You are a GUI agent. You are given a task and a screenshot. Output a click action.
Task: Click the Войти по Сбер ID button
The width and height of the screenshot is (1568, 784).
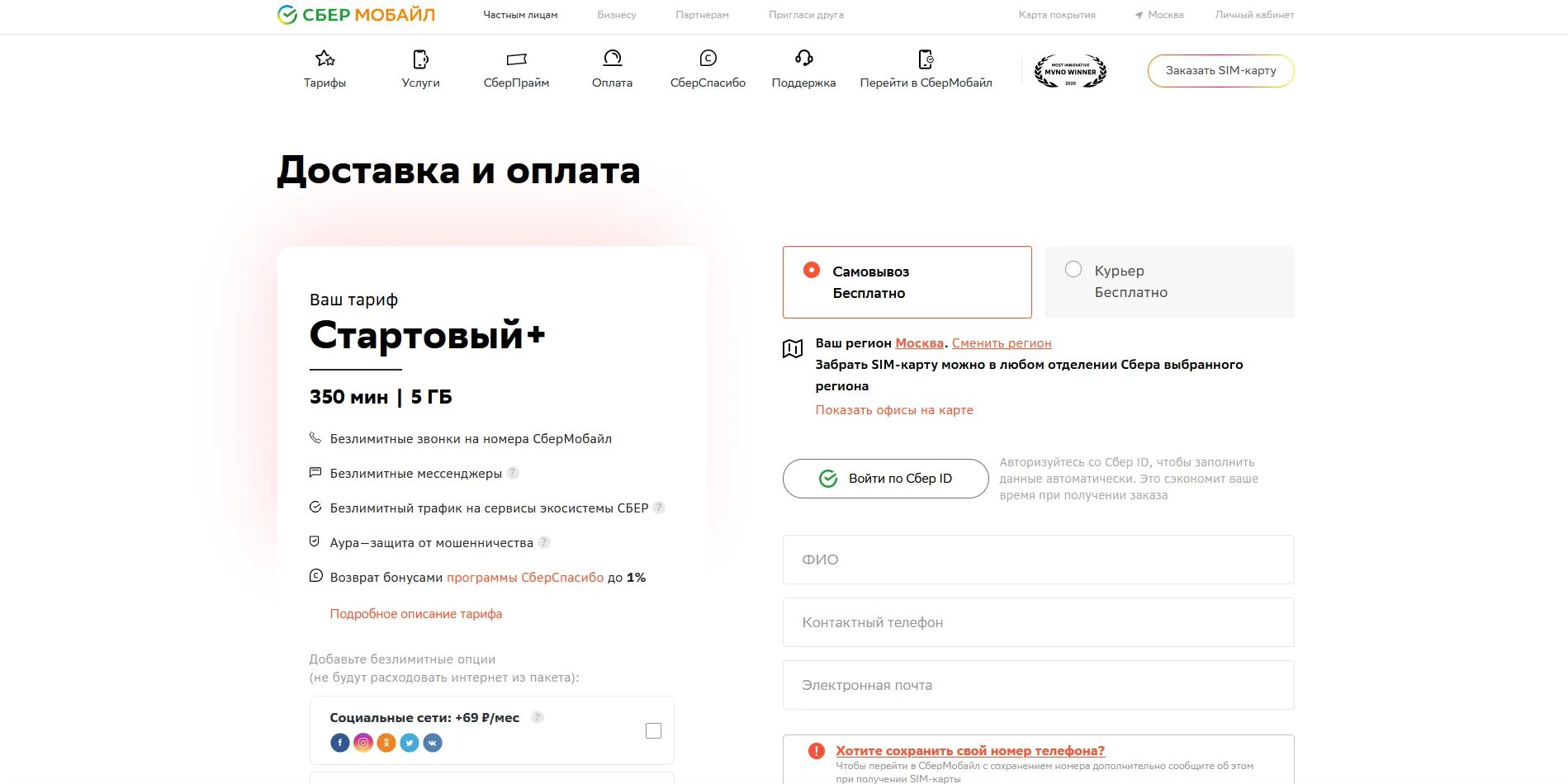point(886,479)
